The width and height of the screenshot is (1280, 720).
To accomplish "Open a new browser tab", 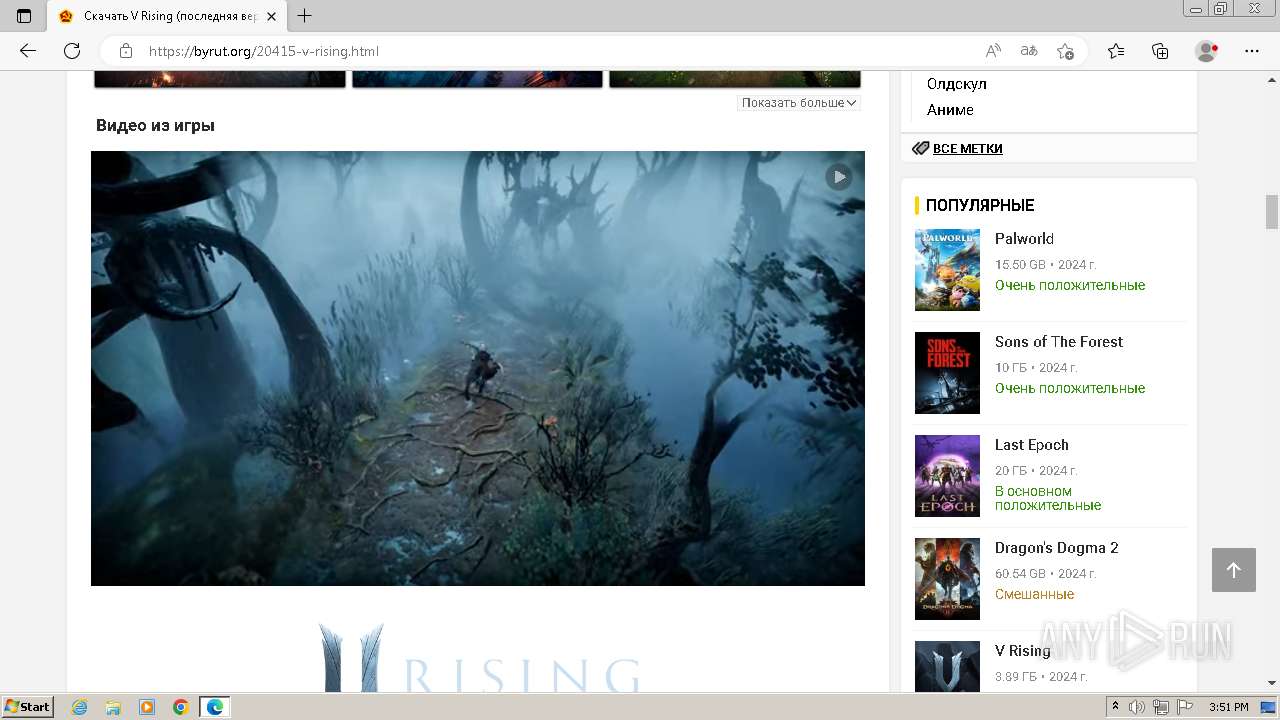I will point(305,16).
